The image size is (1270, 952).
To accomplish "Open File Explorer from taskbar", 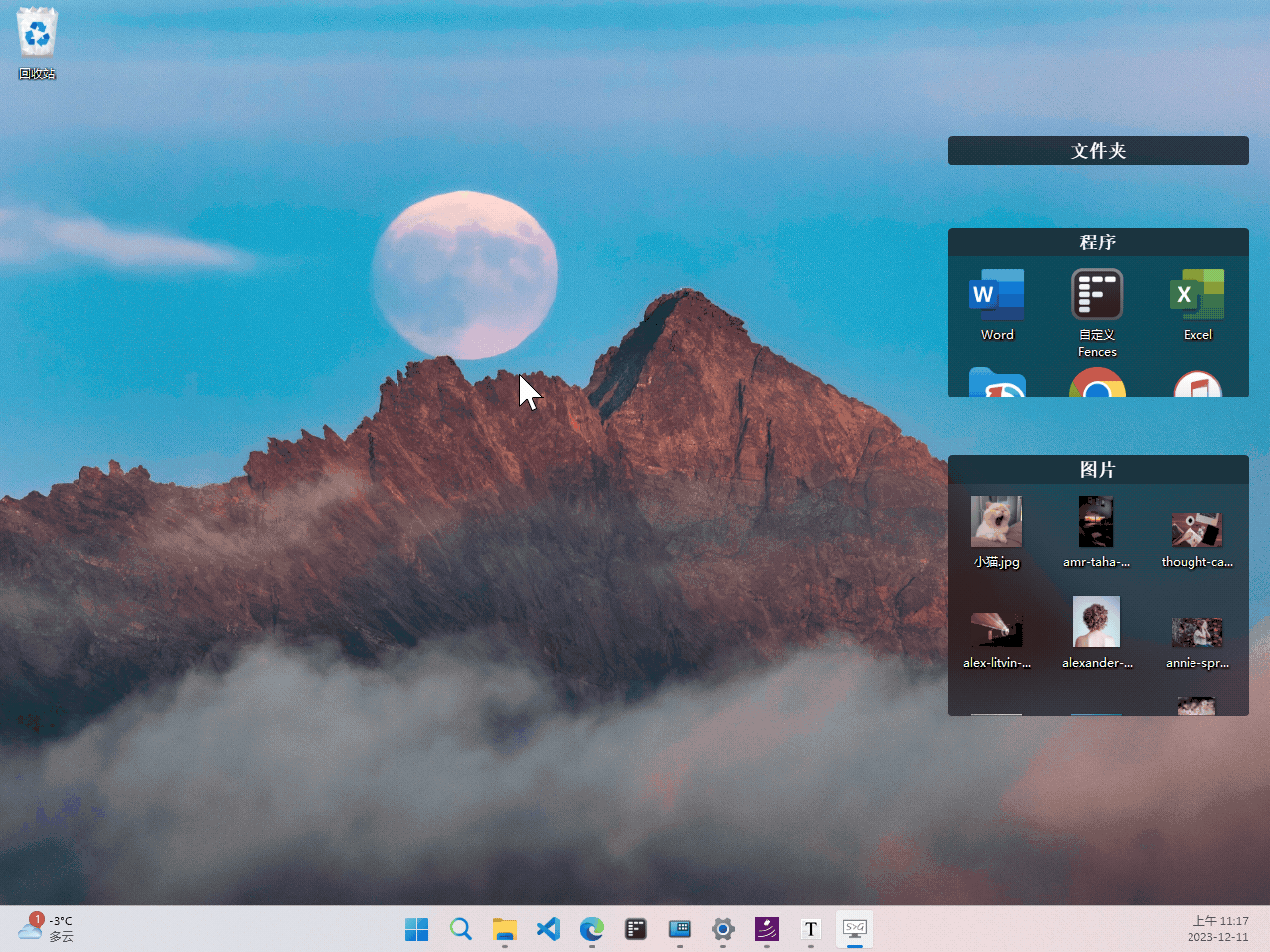I will [x=505, y=929].
